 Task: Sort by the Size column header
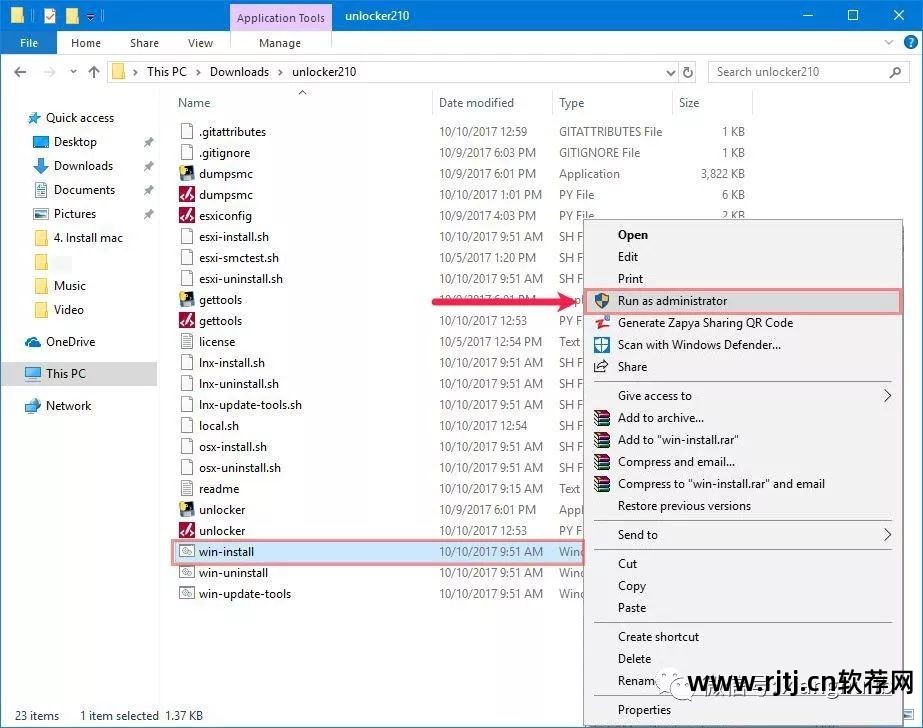(x=689, y=102)
